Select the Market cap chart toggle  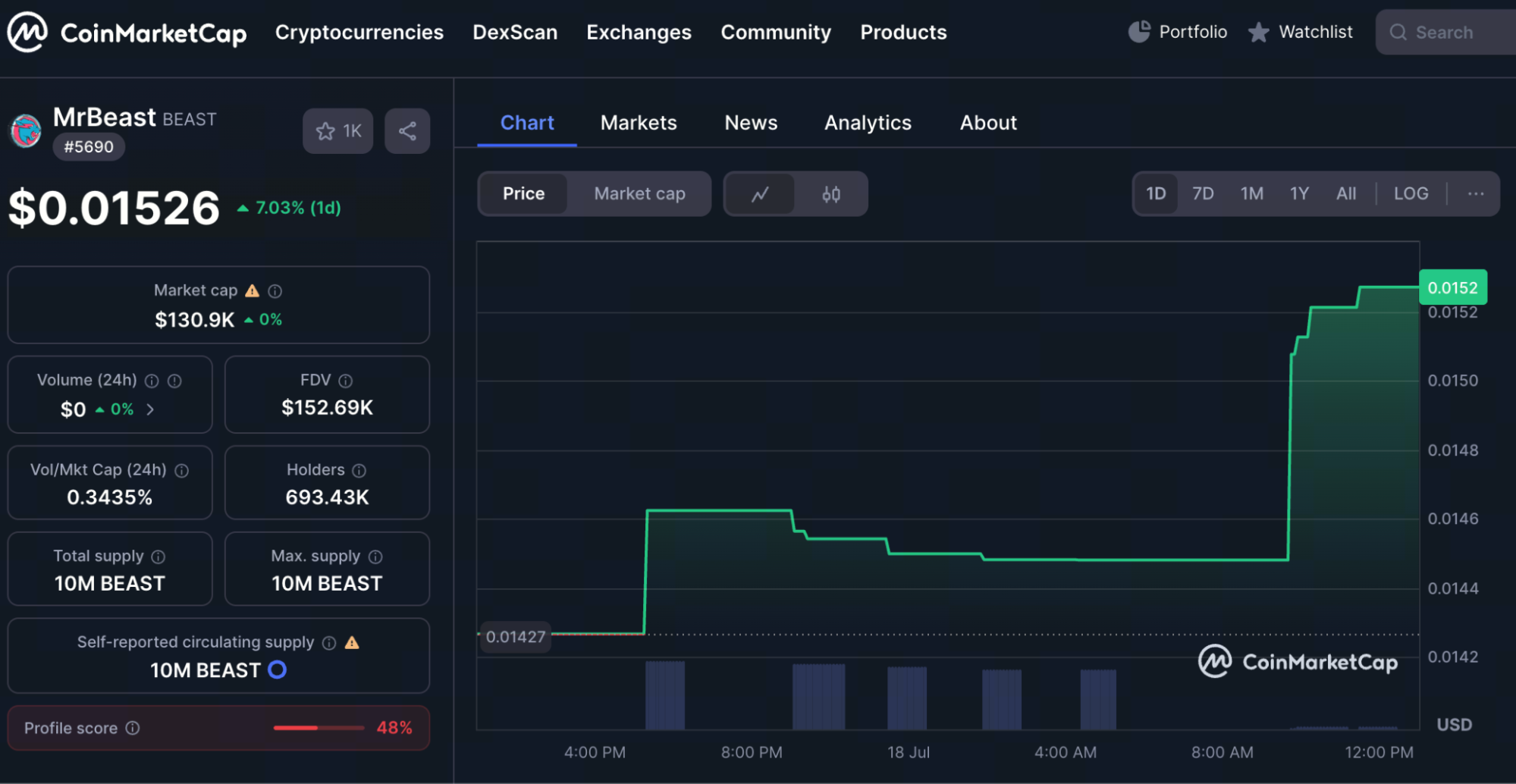[x=639, y=194]
